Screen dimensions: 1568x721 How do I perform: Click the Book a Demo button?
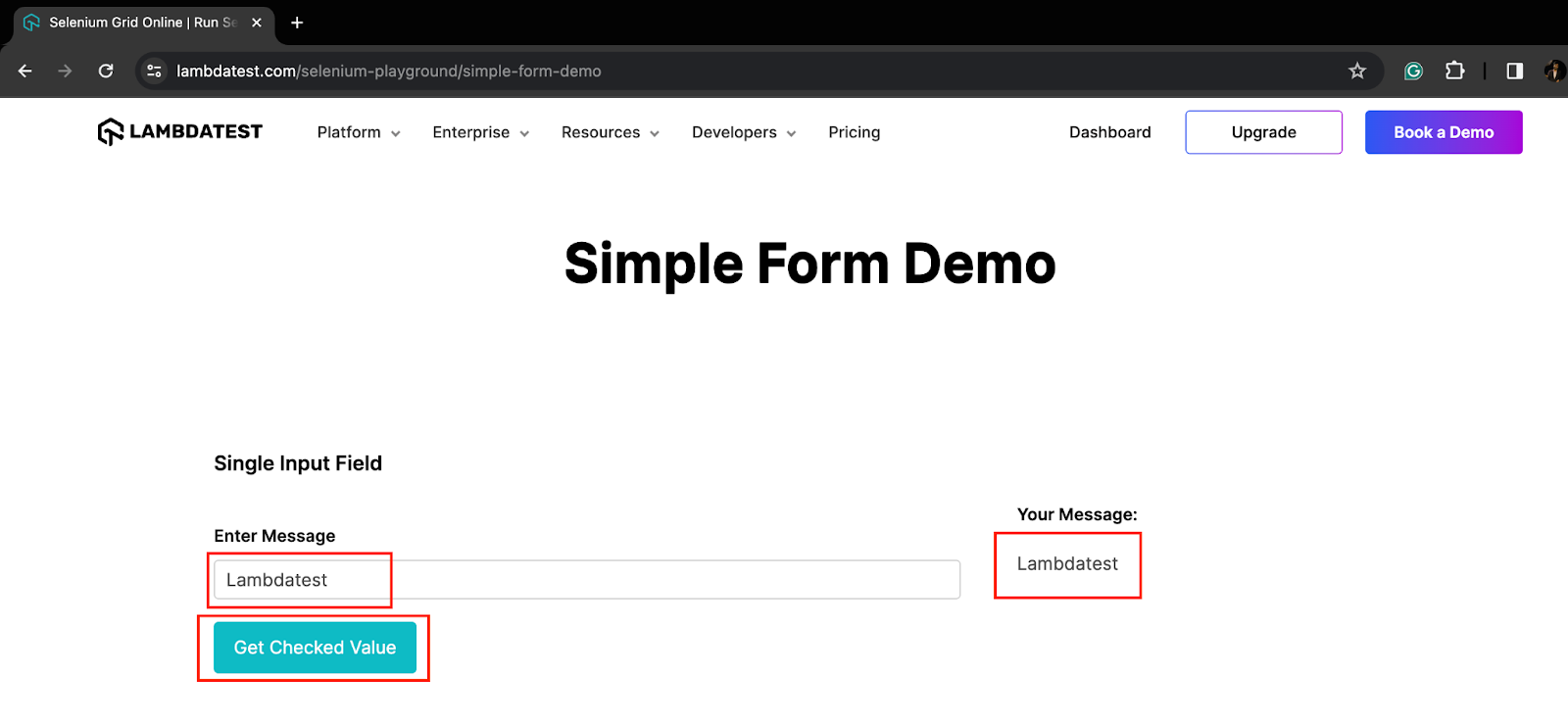(1444, 132)
